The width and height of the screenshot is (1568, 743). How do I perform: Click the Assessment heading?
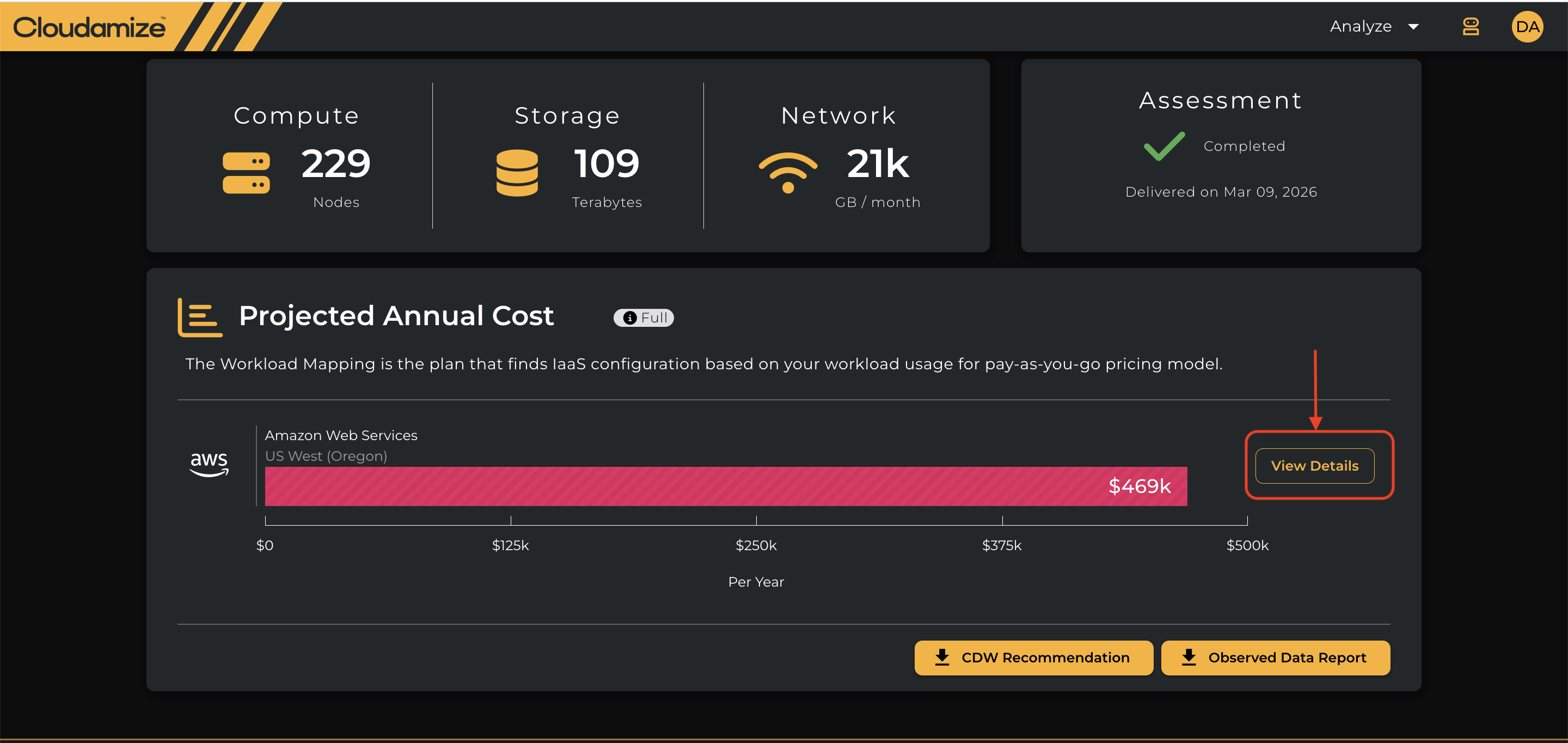coord(1221,100)
